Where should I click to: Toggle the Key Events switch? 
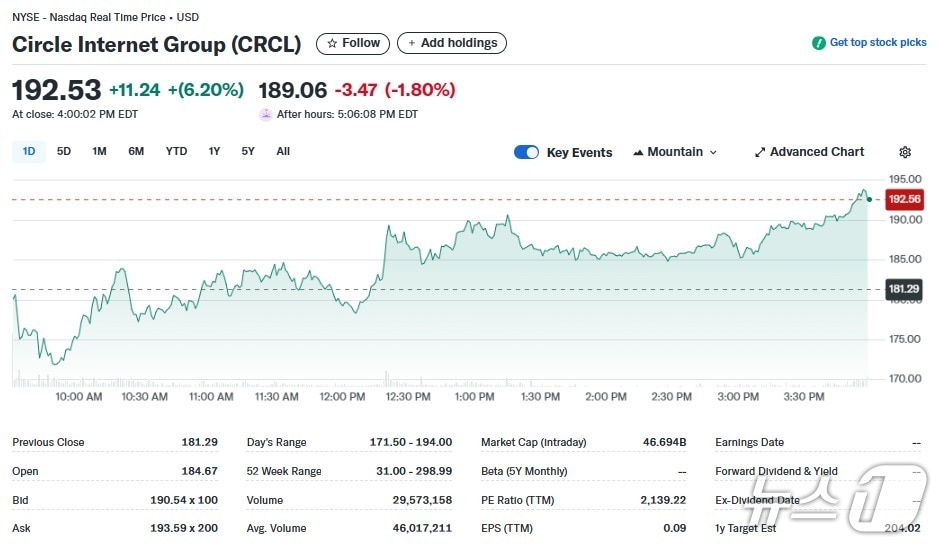click(526, 152)
